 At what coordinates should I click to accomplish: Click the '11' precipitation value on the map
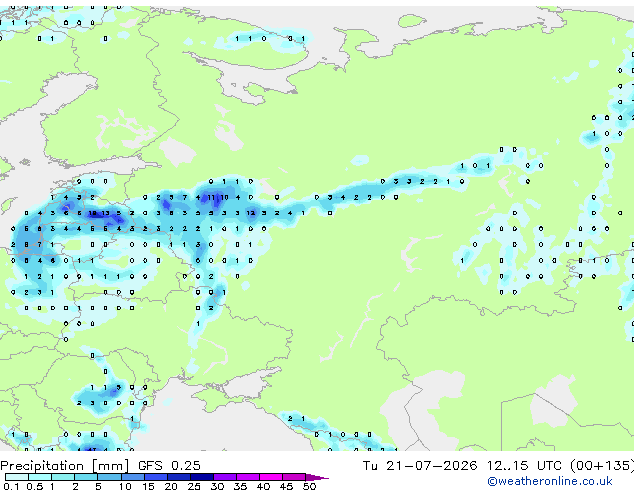(x=211, y=197)
